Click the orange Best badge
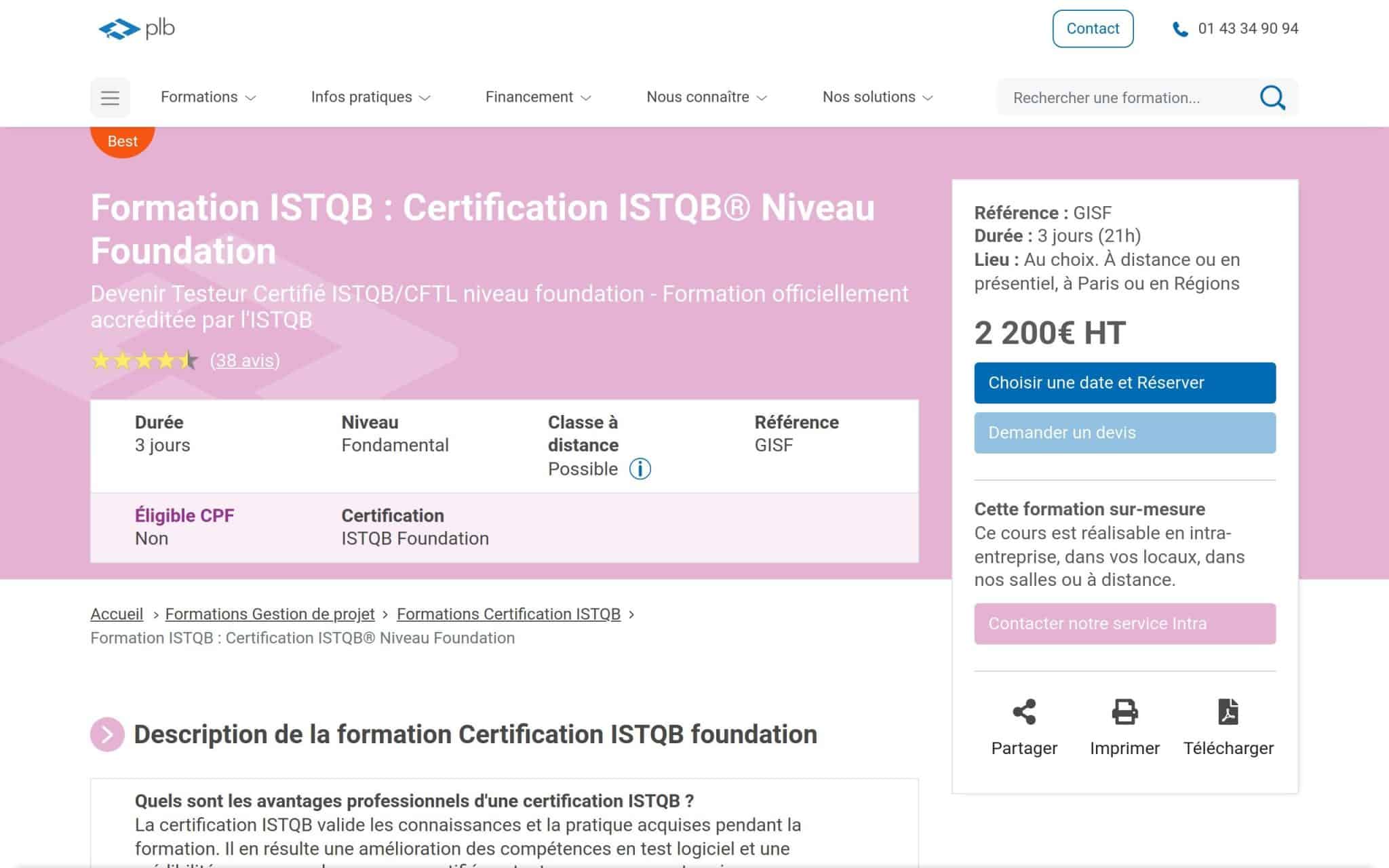This screenshot has width=1389, height=868. click(123, 141)
